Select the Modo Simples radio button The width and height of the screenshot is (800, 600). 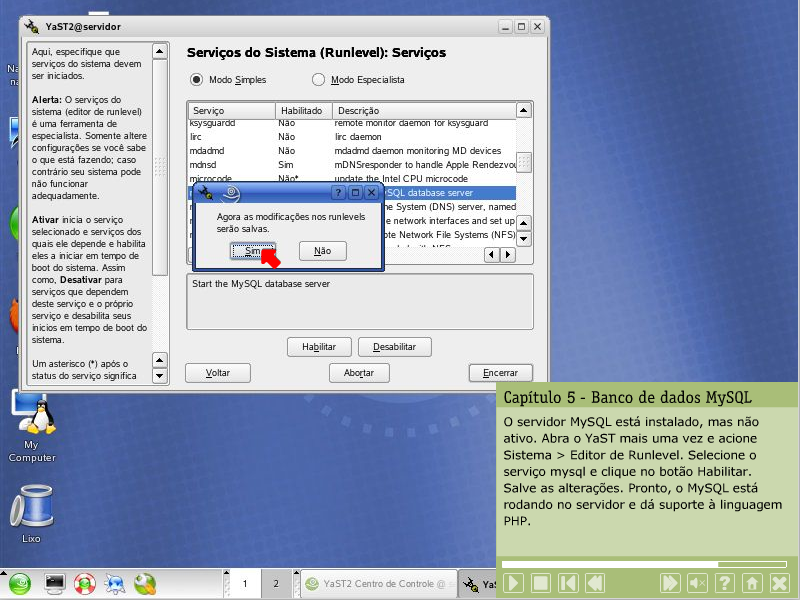click(196, 79)
